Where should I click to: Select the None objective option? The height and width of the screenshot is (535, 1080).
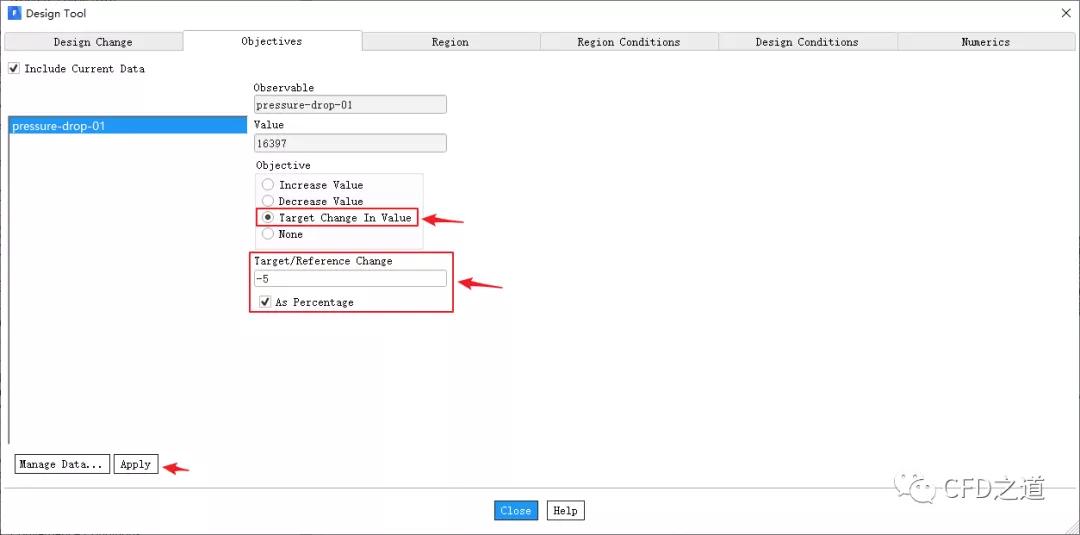[268, 234]
